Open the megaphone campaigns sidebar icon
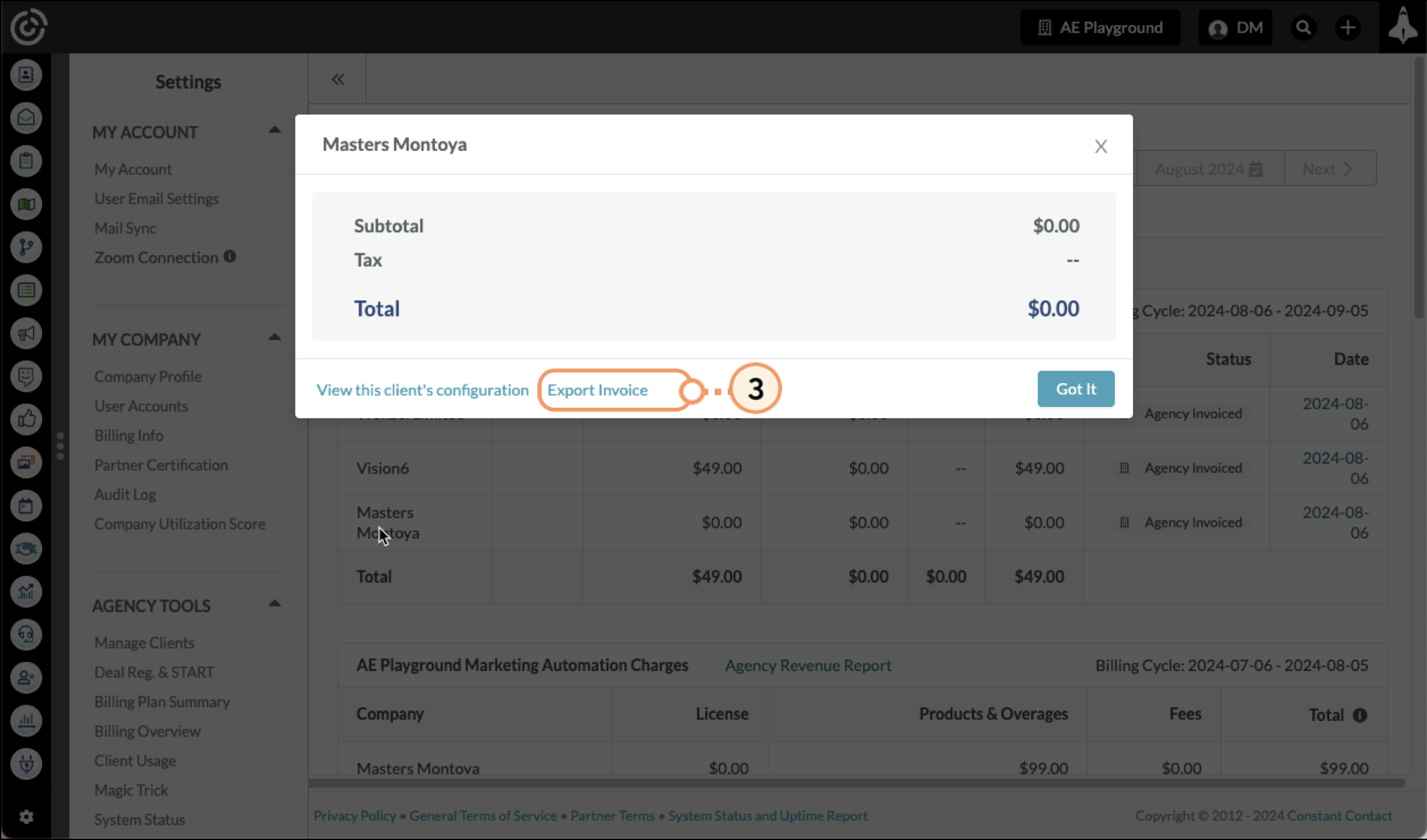1427x840 pixels. [26, 333]
